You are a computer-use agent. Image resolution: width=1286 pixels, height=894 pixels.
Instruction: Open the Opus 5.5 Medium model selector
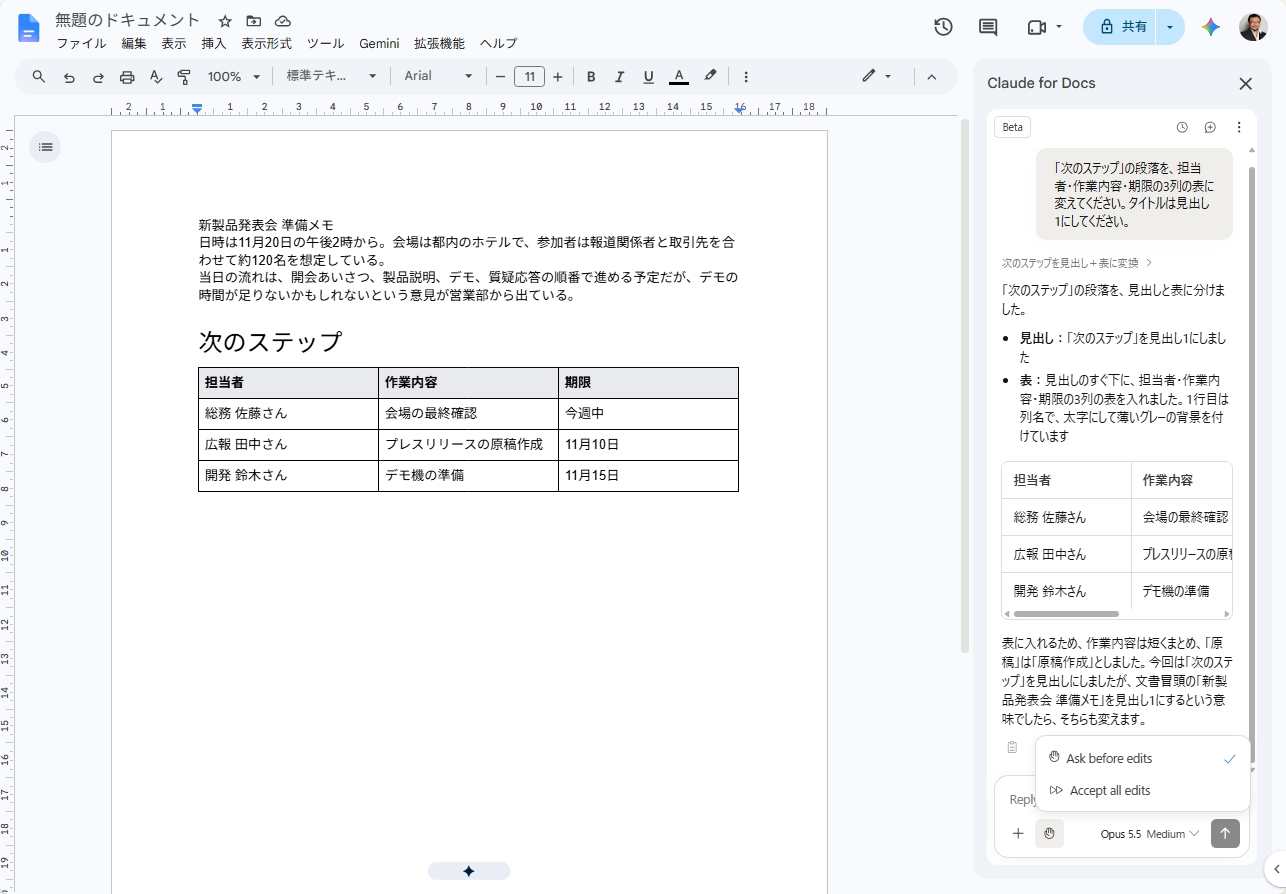coord(1149,834)
